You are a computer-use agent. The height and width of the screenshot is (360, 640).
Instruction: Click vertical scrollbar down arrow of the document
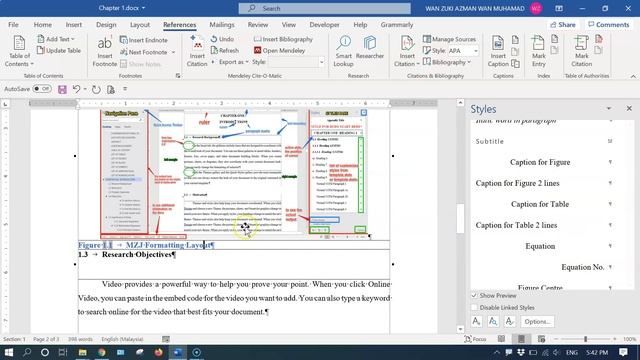tap(460, 329)
